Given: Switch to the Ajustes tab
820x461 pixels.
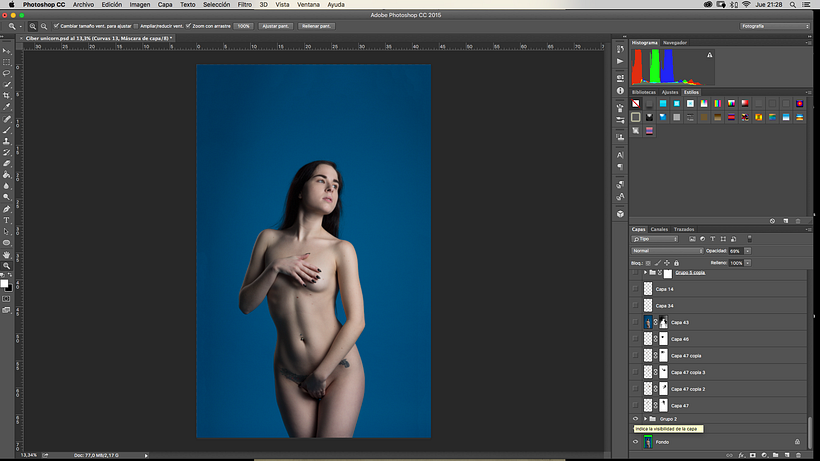Looking at the screenshot, I should tap(669, 93).
